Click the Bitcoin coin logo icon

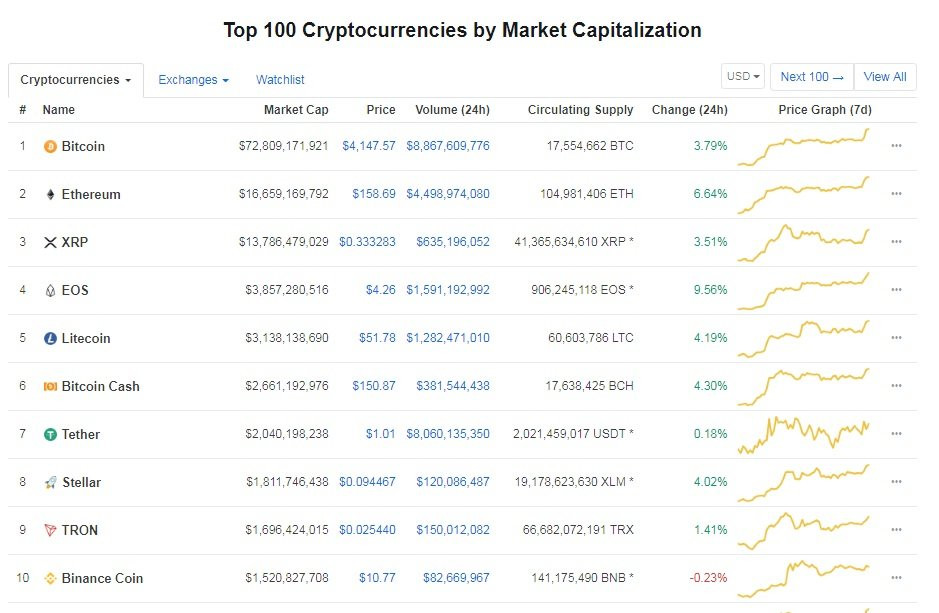(x=50, y=147)
